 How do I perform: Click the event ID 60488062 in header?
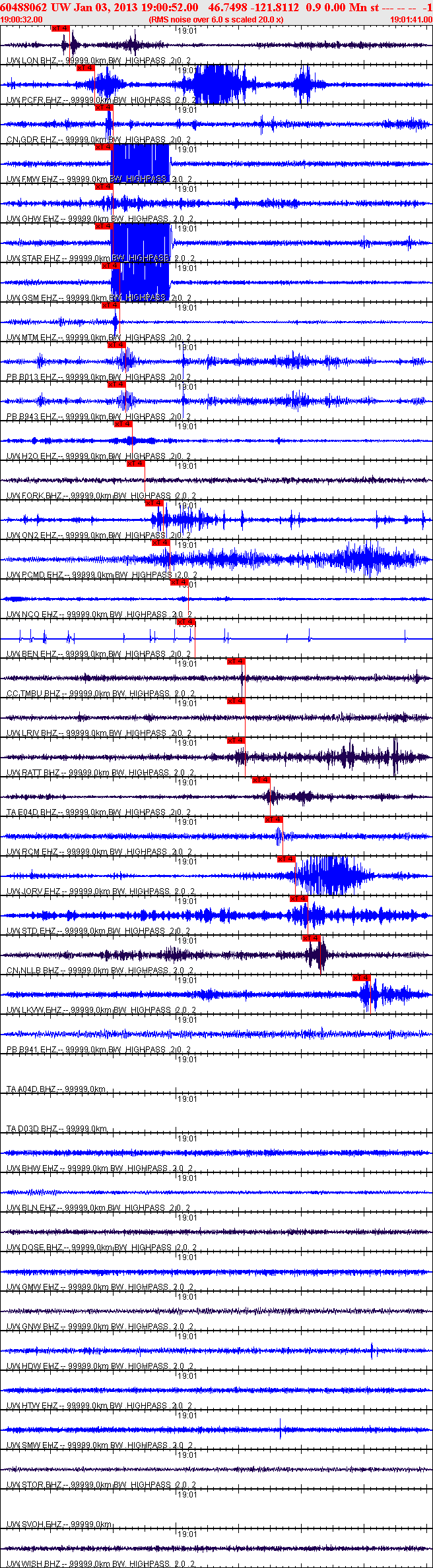point(24,7)
